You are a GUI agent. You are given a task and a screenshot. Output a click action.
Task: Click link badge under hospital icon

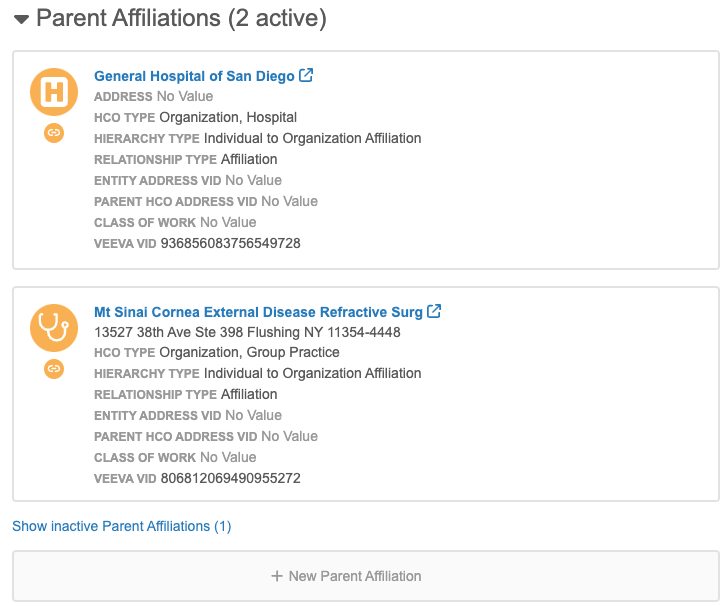(54, 133)
